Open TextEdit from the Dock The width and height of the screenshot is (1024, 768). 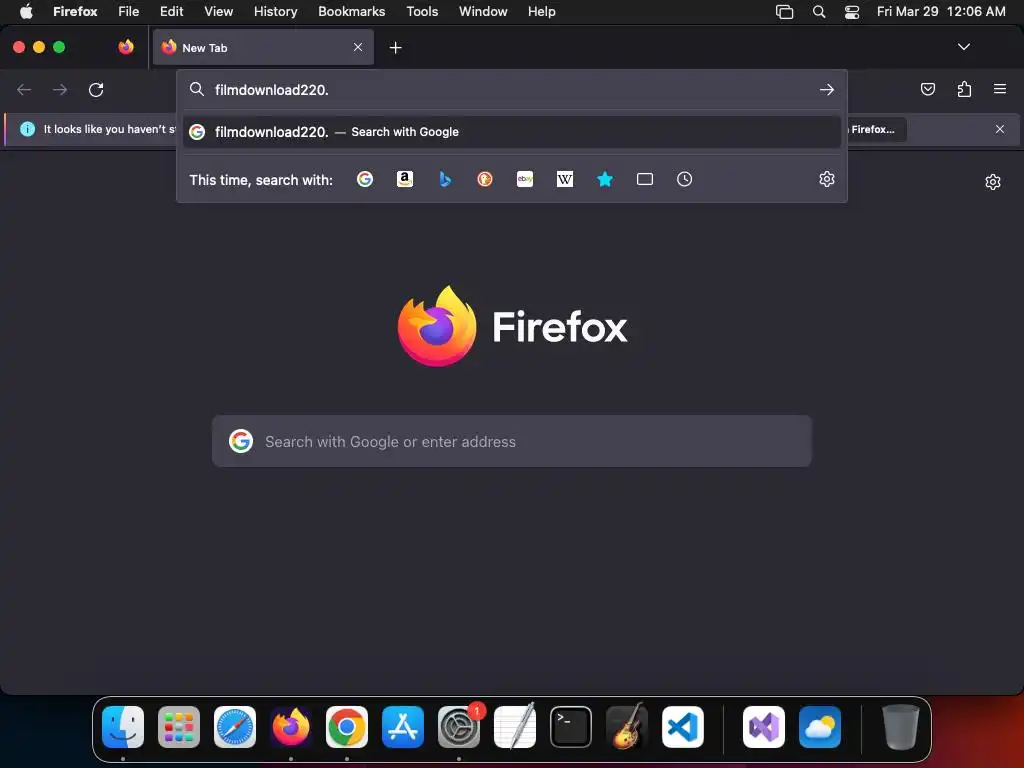(x=515, y=727)
